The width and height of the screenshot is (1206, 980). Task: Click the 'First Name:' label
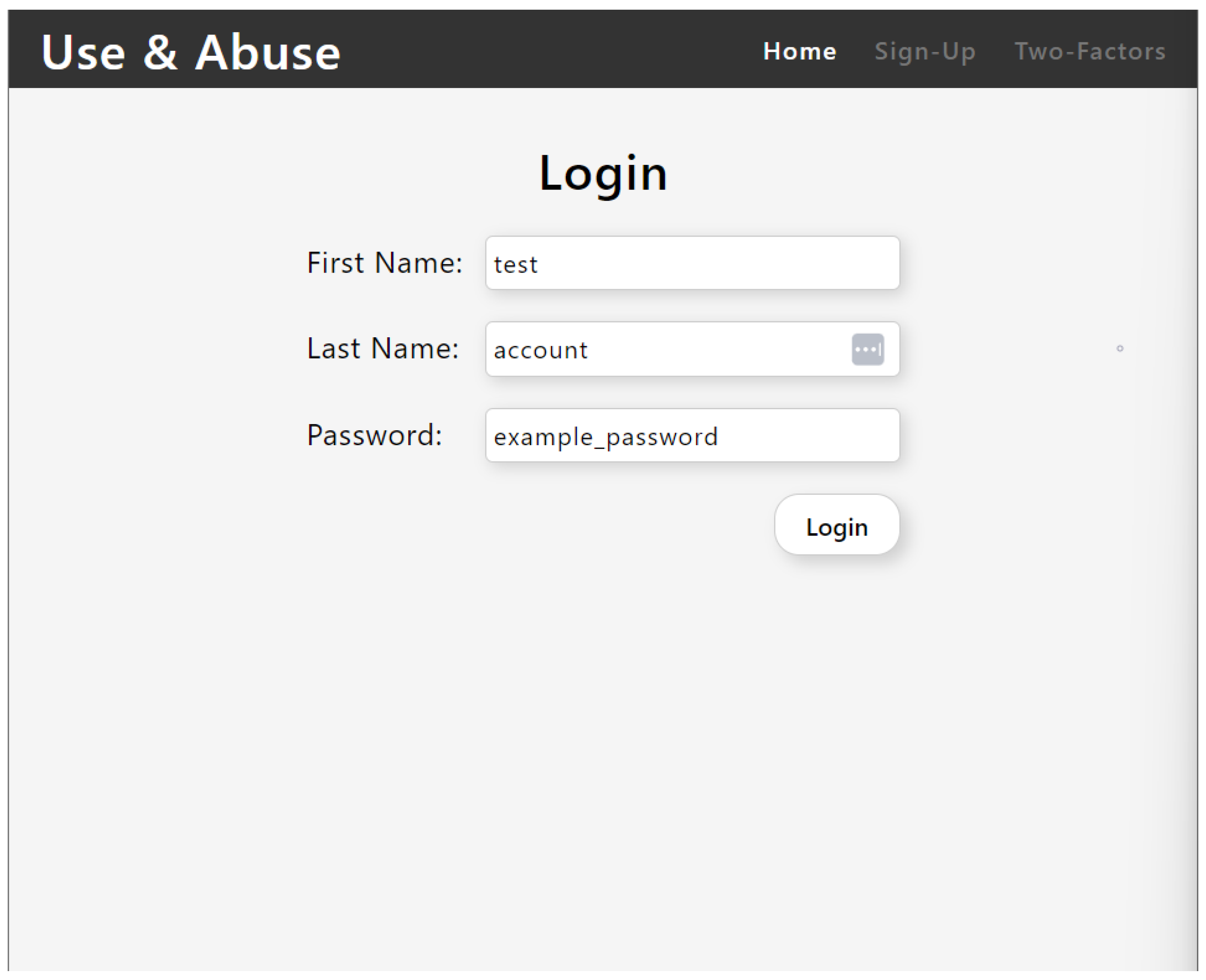384,263
